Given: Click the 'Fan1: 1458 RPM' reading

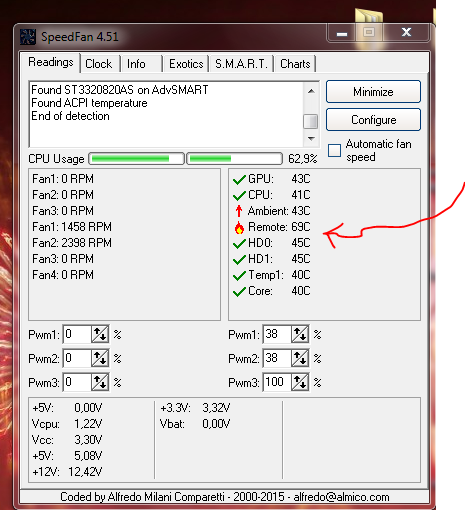Looking at the screenshot, I should click(x=72, y=227).
